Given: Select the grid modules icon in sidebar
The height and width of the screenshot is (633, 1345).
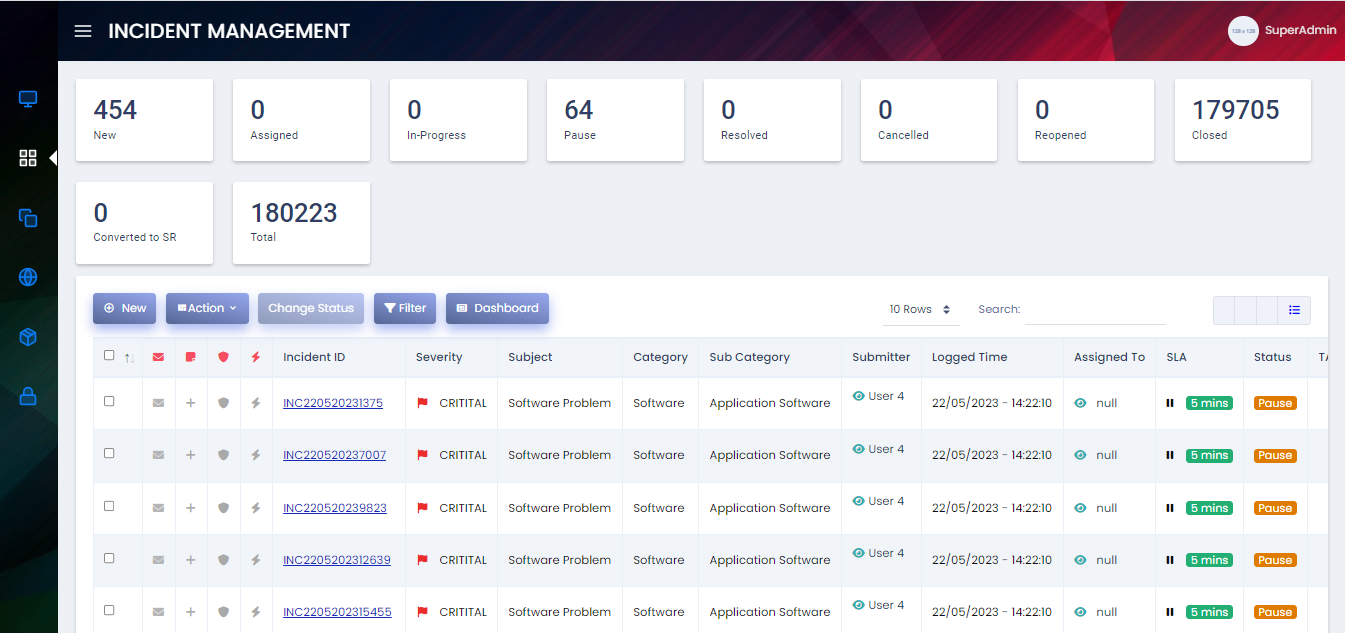Looking at the screenshot, I should [x=28, y=158].
